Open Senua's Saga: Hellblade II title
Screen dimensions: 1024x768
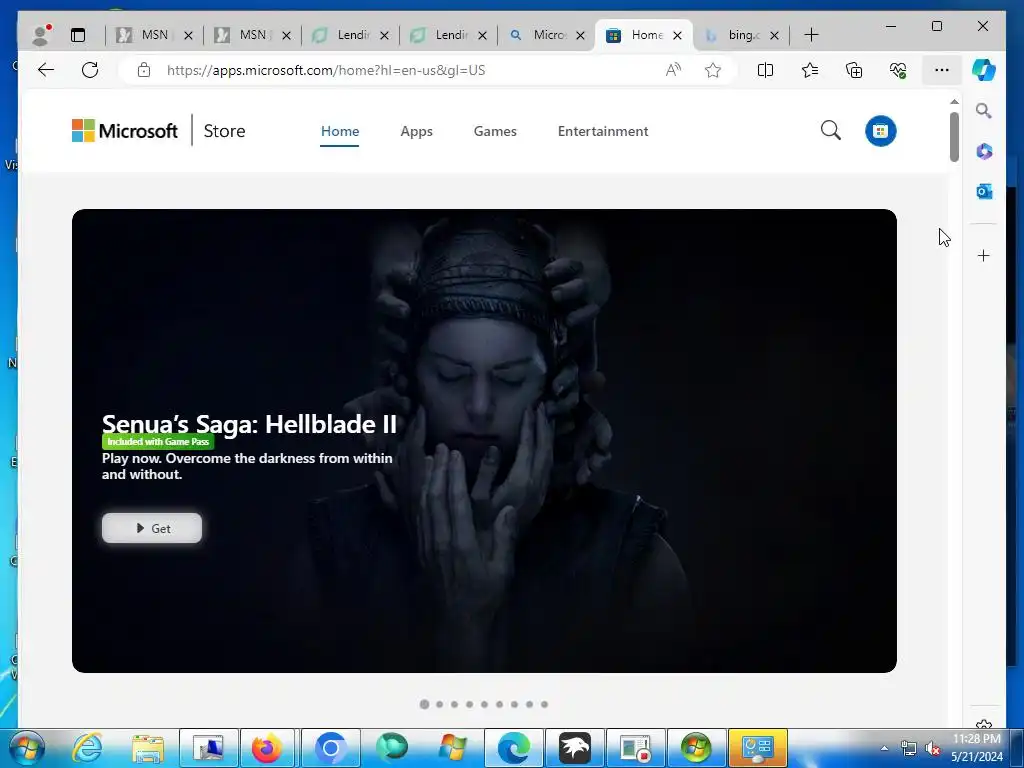[x=249, y=424]
